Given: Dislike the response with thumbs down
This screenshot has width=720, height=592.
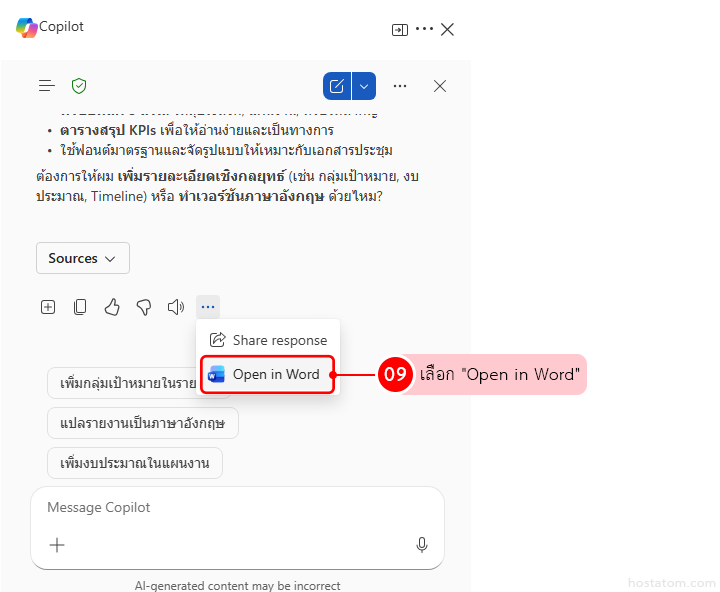Looking at the screenshot, I should [x=144, y=307].
